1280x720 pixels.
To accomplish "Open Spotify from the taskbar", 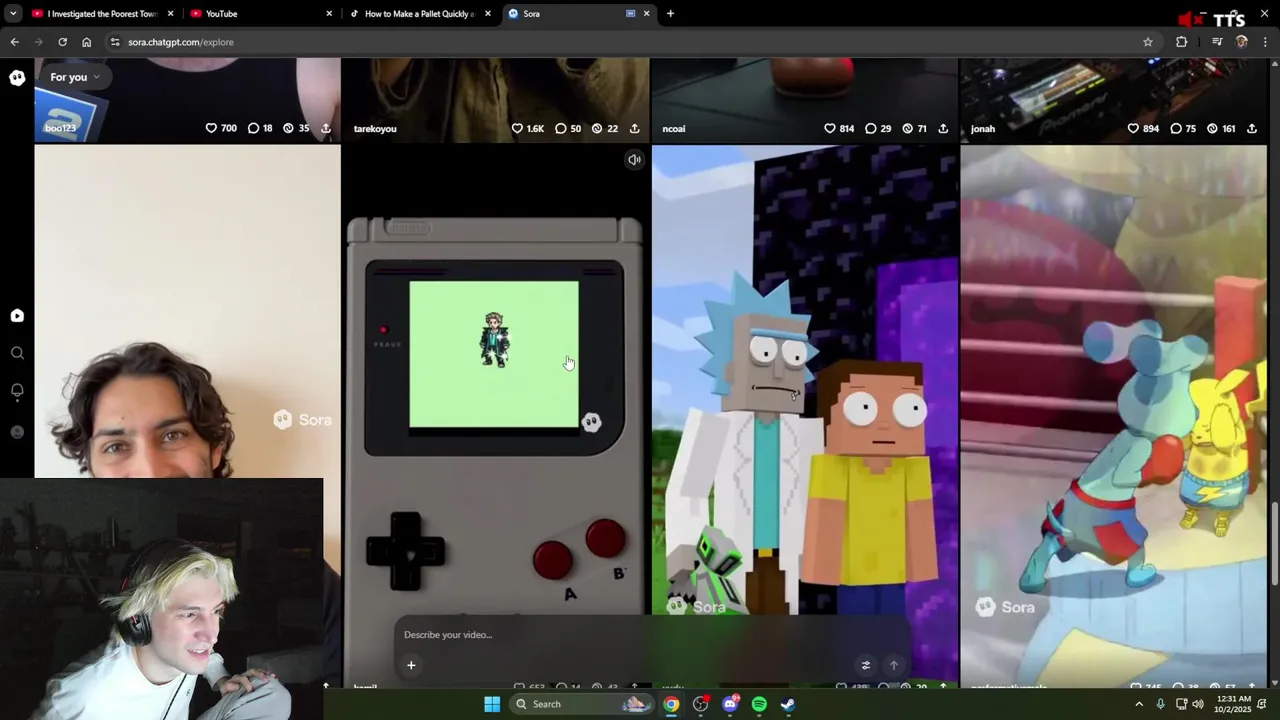I will click(x=759, y=704).
